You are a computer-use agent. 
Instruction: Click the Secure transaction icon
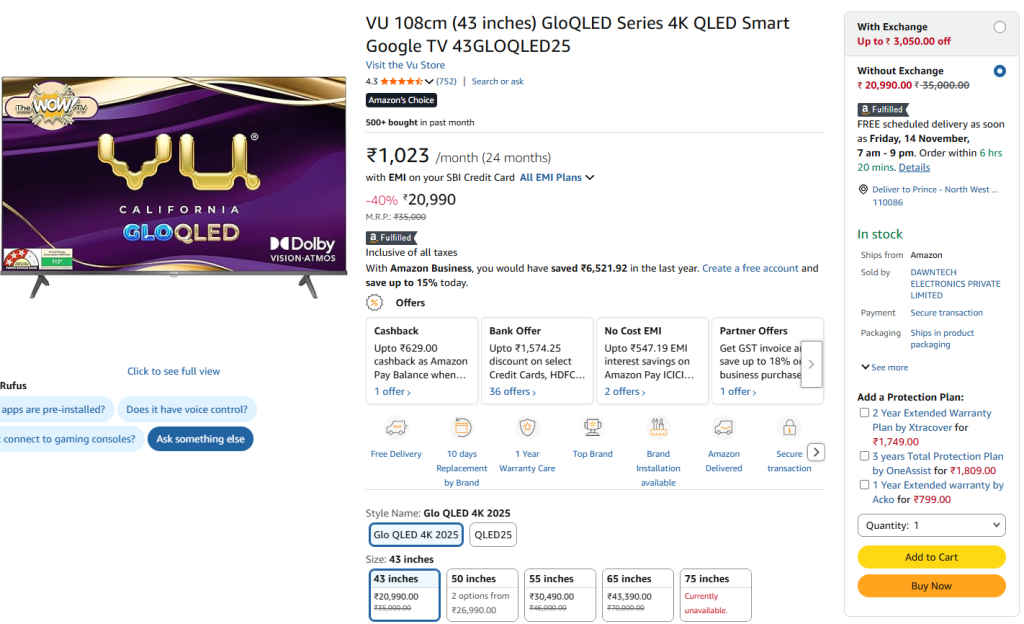(x=789, y=426)
